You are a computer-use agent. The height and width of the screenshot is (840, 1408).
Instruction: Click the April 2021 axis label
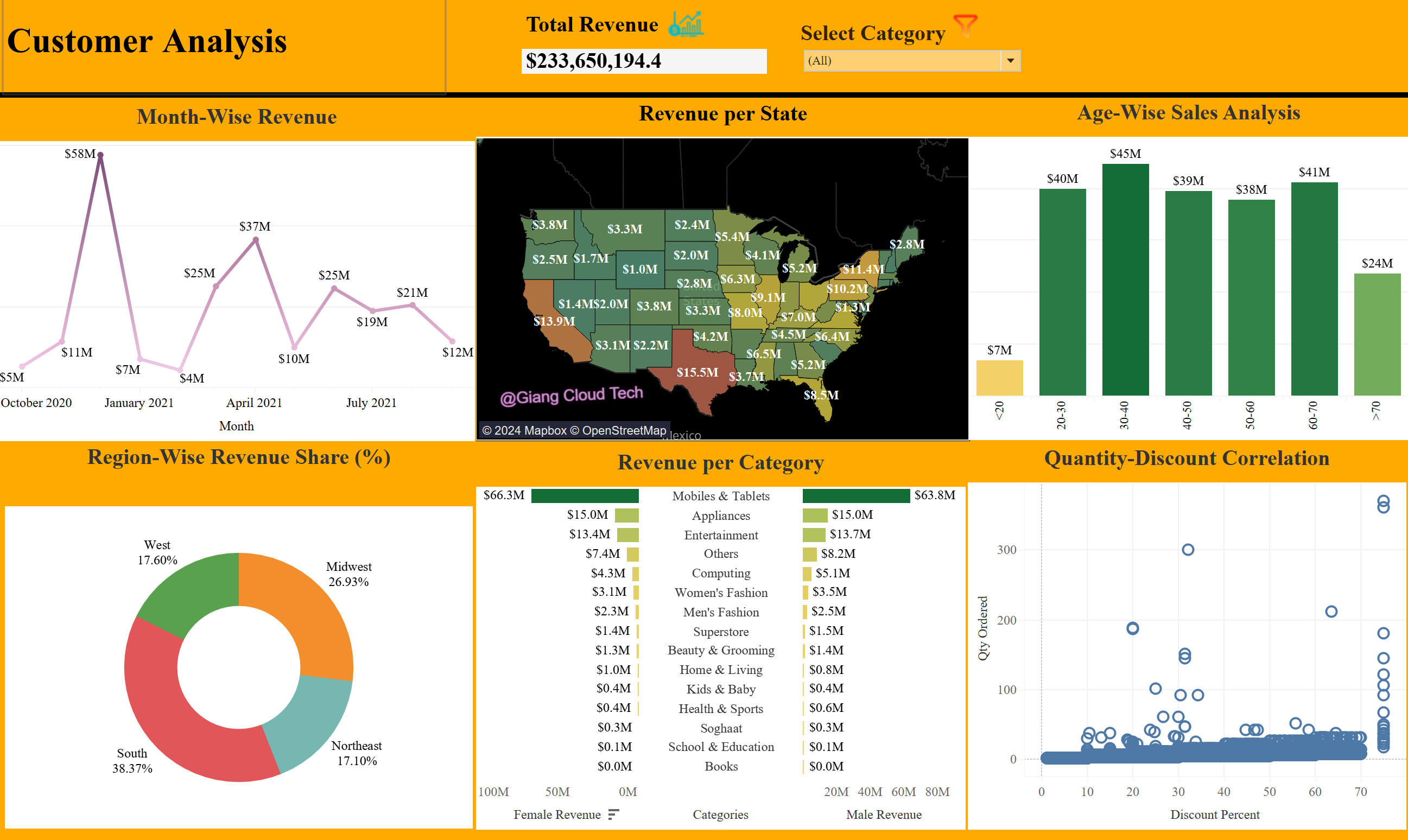(x=254, y=403)
